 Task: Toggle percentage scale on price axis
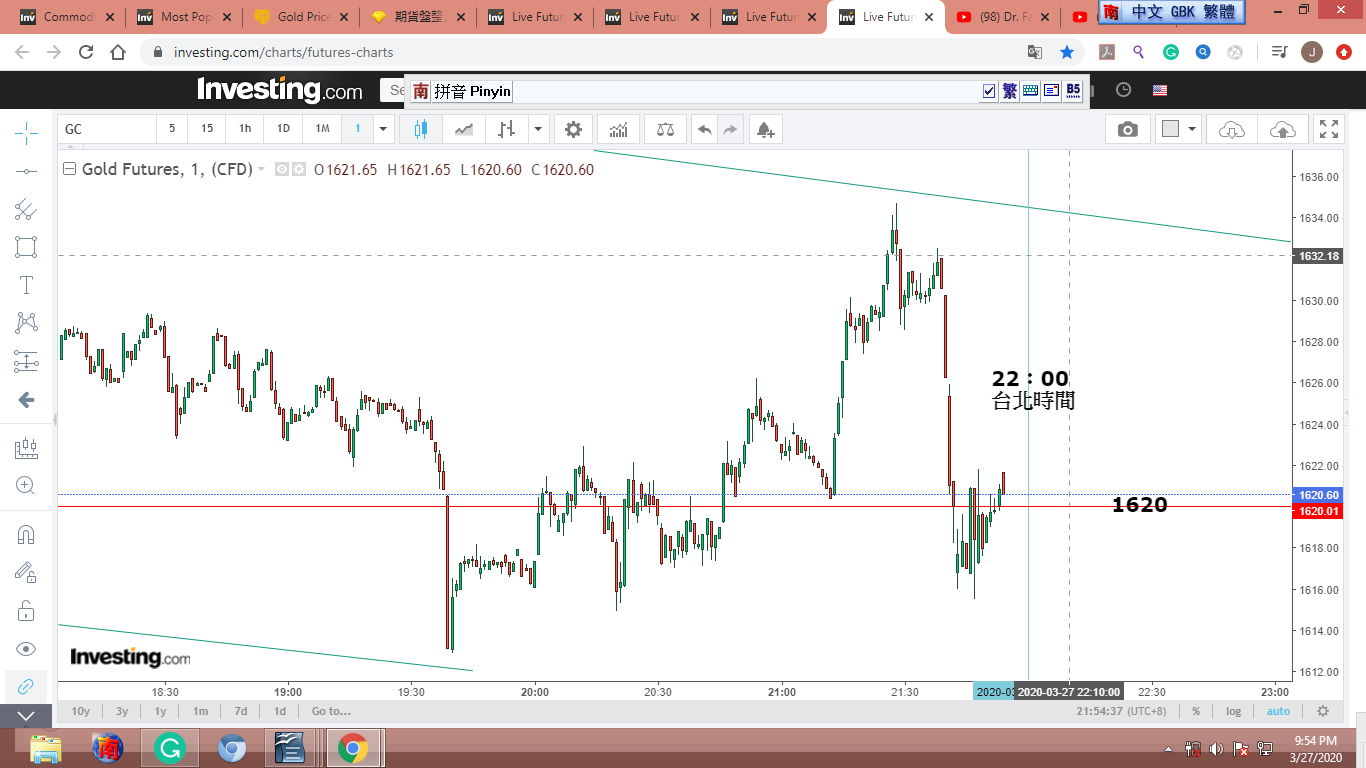tap(1195, 711)
